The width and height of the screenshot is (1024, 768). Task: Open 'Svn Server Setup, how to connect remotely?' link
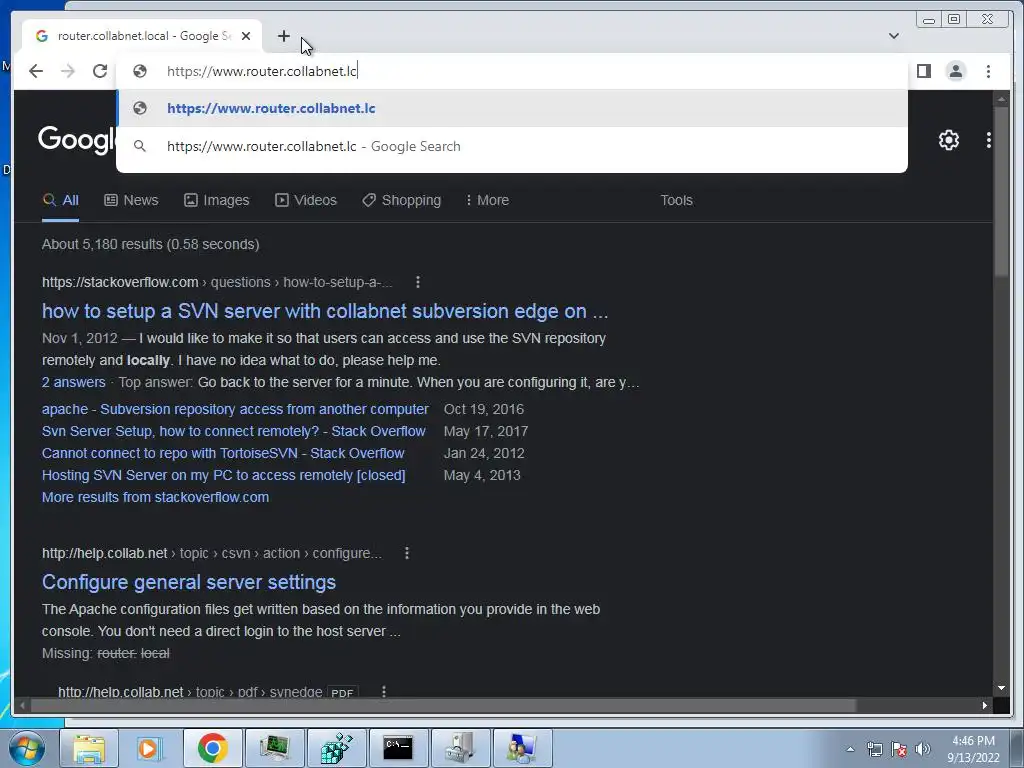(234, 431)
